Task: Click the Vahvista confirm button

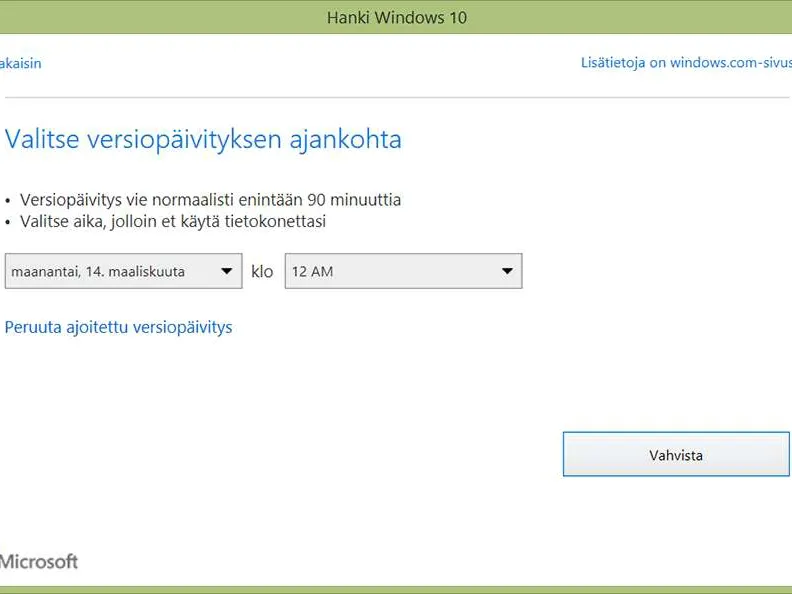Action: (x=676, y=454)
